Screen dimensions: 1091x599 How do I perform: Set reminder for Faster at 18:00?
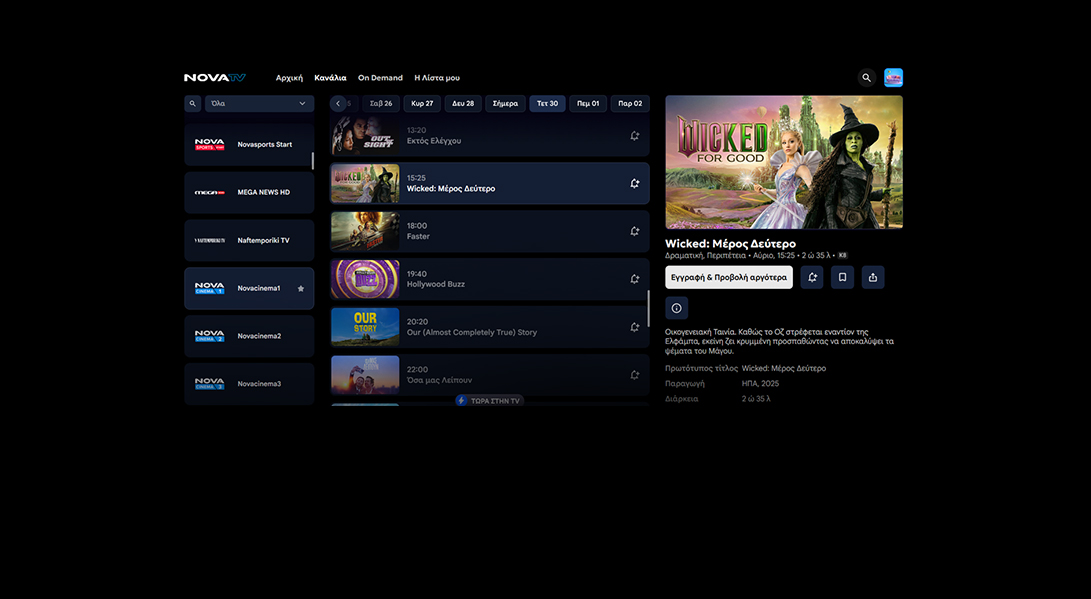(x=635, y=232)
